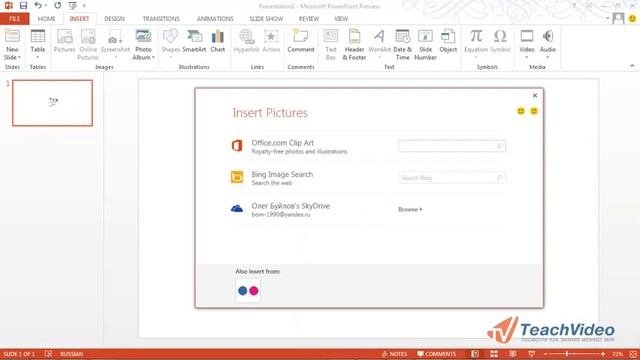Click the Flickr icon under Also insert from
640x360 pixels.
pos(248,291)
